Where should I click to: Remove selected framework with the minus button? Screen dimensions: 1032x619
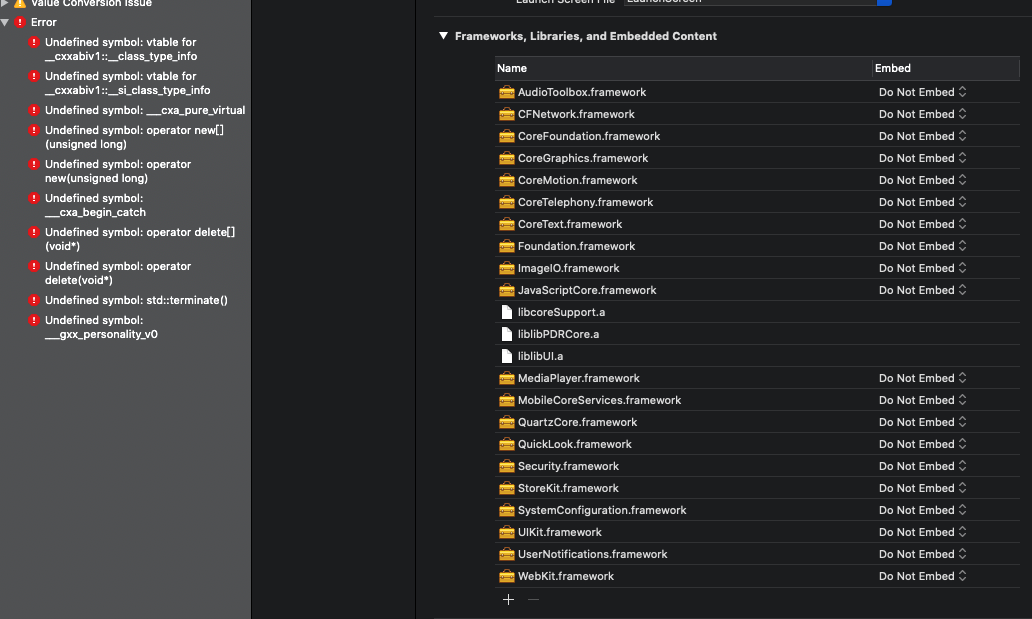533,599
